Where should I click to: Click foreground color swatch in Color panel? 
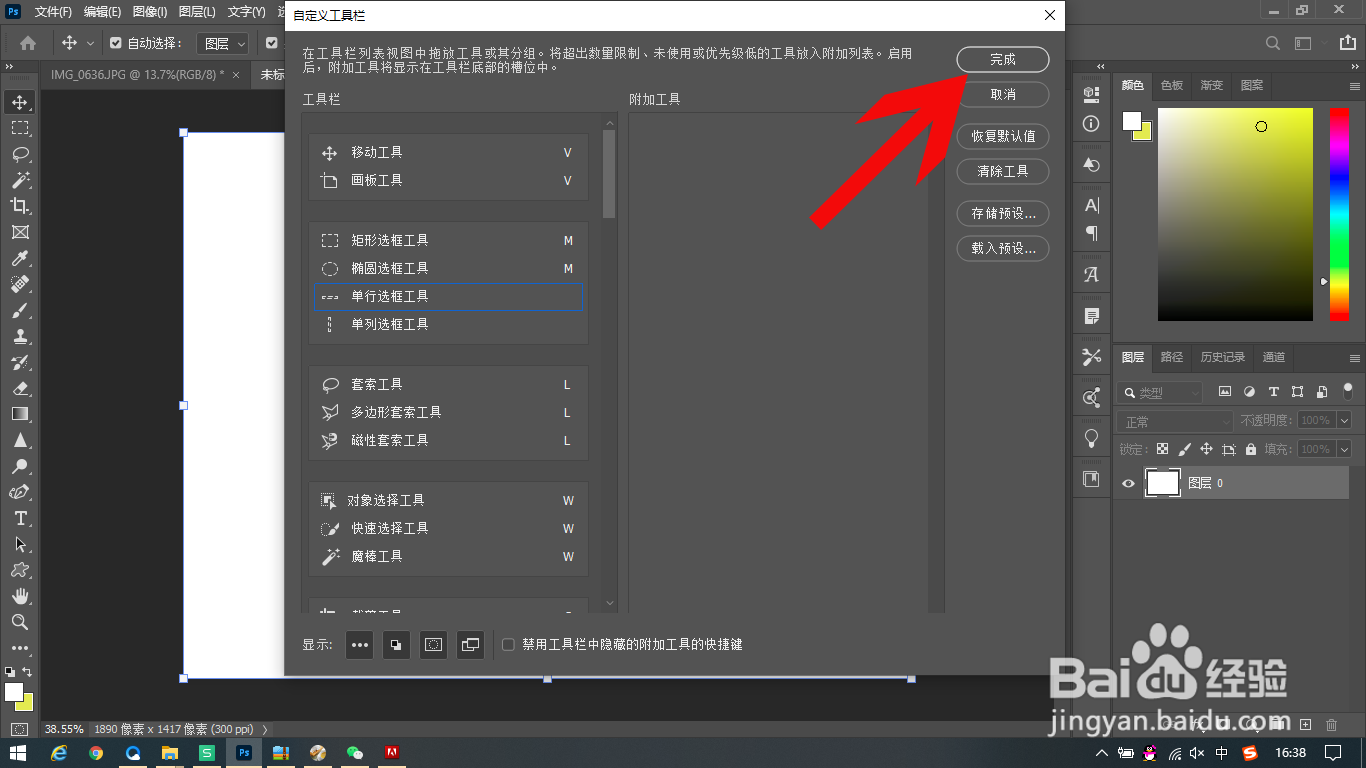tap(1132, 121)
